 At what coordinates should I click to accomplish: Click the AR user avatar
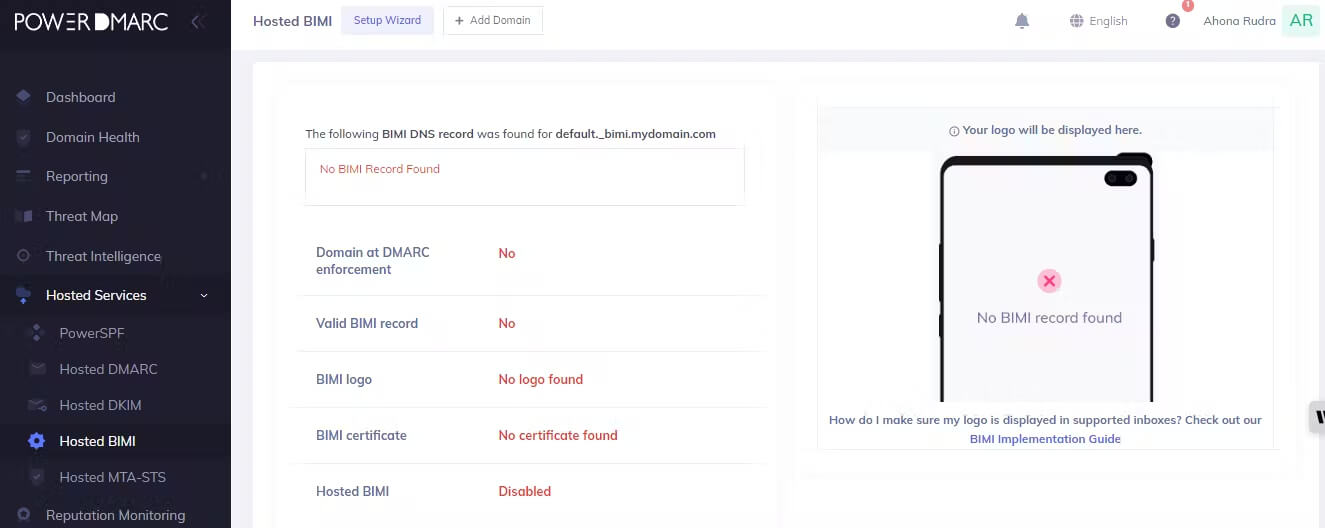click(x=1301, y=20)
